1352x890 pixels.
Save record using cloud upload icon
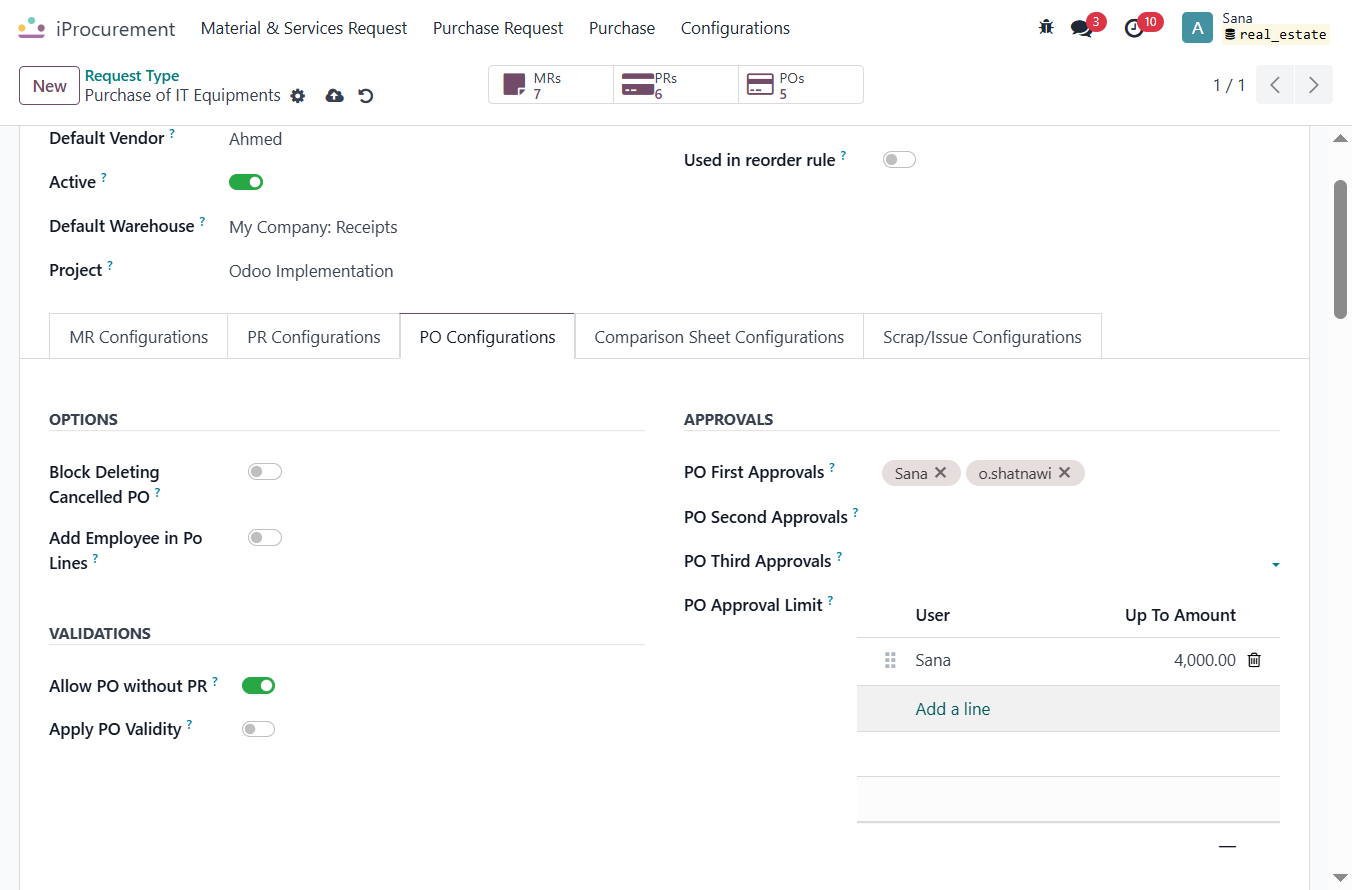point(335,96)
